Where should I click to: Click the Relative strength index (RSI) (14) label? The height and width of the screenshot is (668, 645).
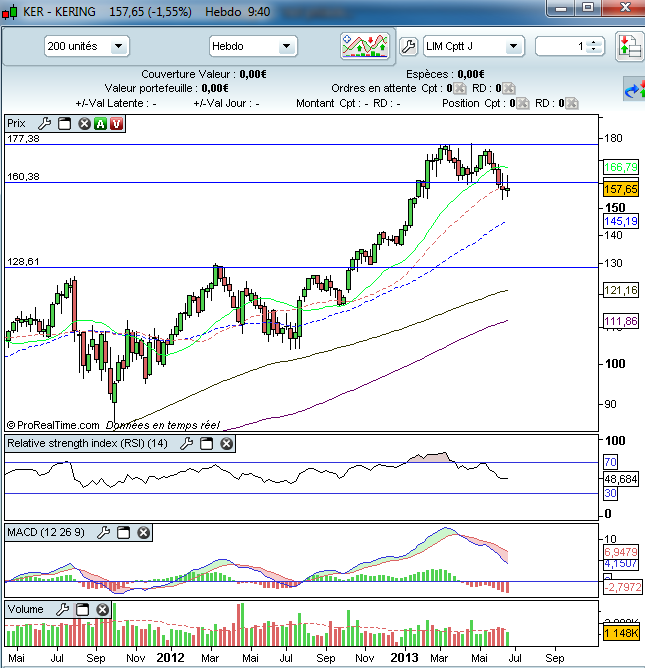[x=87, y=443]
